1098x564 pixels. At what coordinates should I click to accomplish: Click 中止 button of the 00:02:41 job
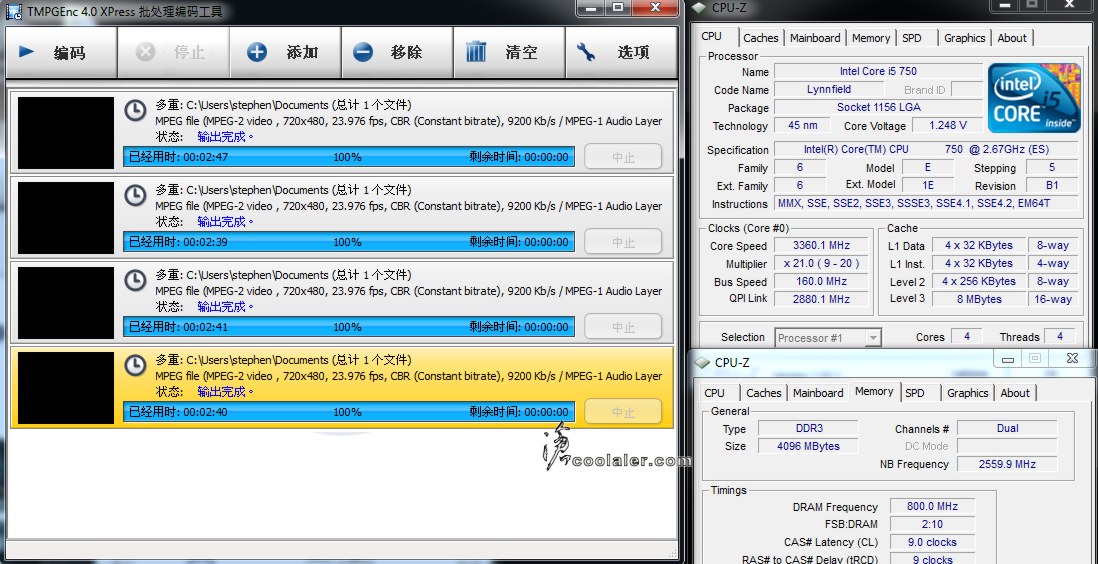623,326
